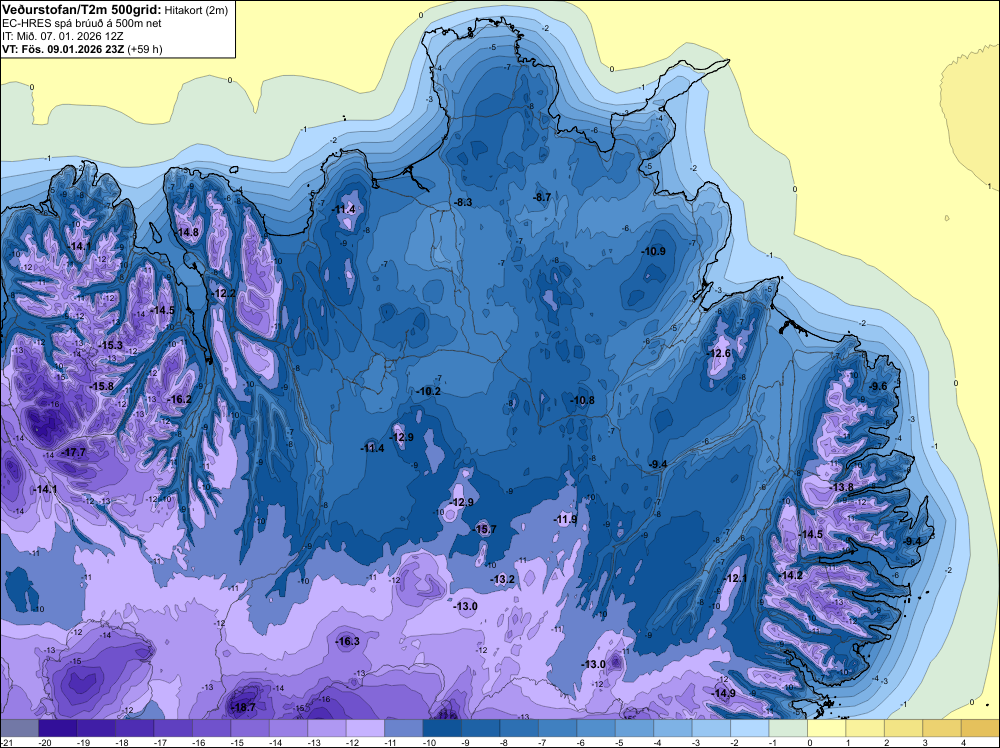The height and width of the screenshot is (748, 1000).
Task: Click the -12.6 temperature value
Action: coord(719,353)
